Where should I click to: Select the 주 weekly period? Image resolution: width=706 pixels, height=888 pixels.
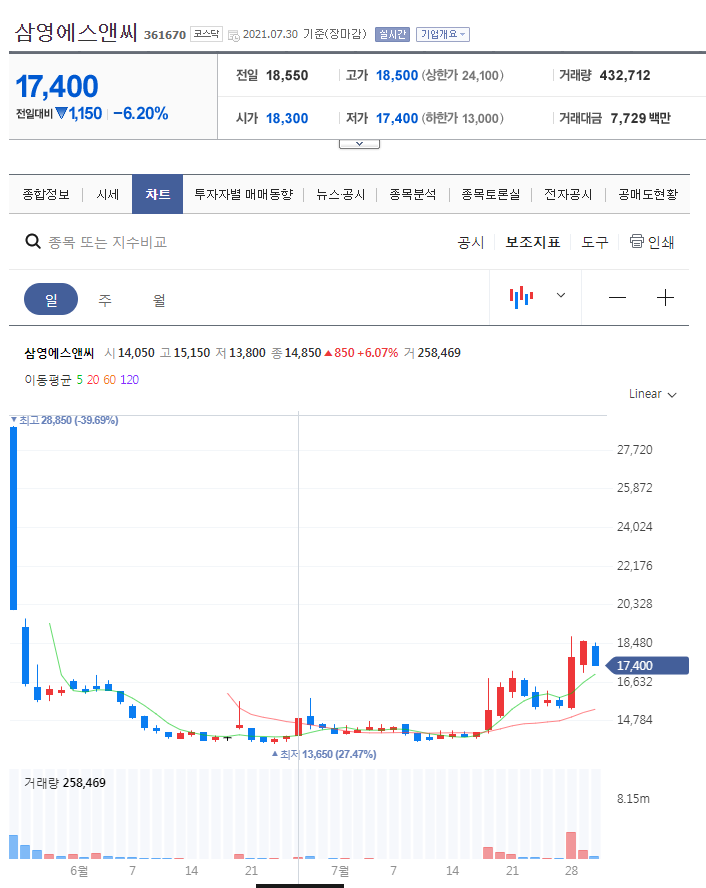(105, 300)
